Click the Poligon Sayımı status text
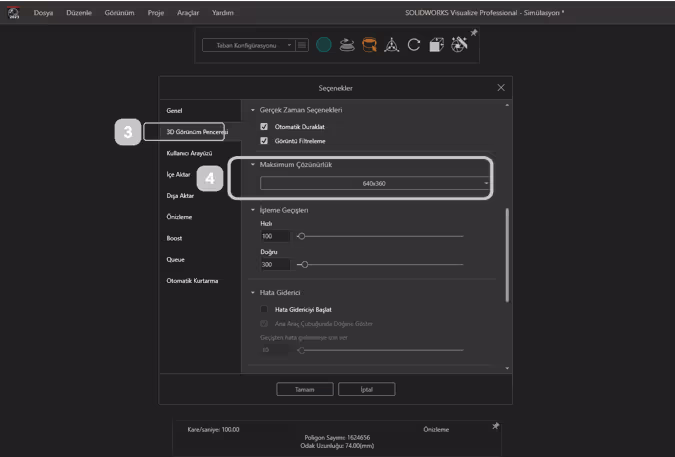 pyautogui.click(x=337, y=438)
